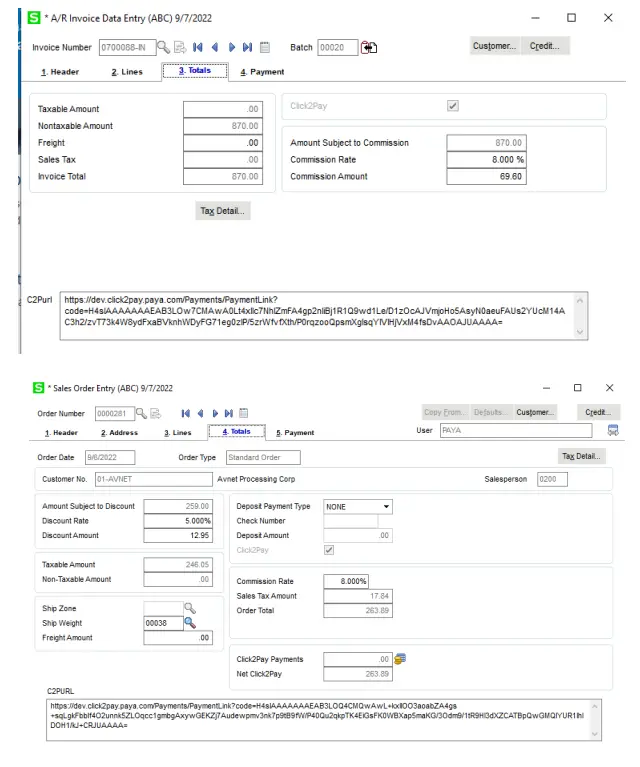Open the sales order 5. Payment tab
Screen dimensions: 640x767
tap(295, 433)
